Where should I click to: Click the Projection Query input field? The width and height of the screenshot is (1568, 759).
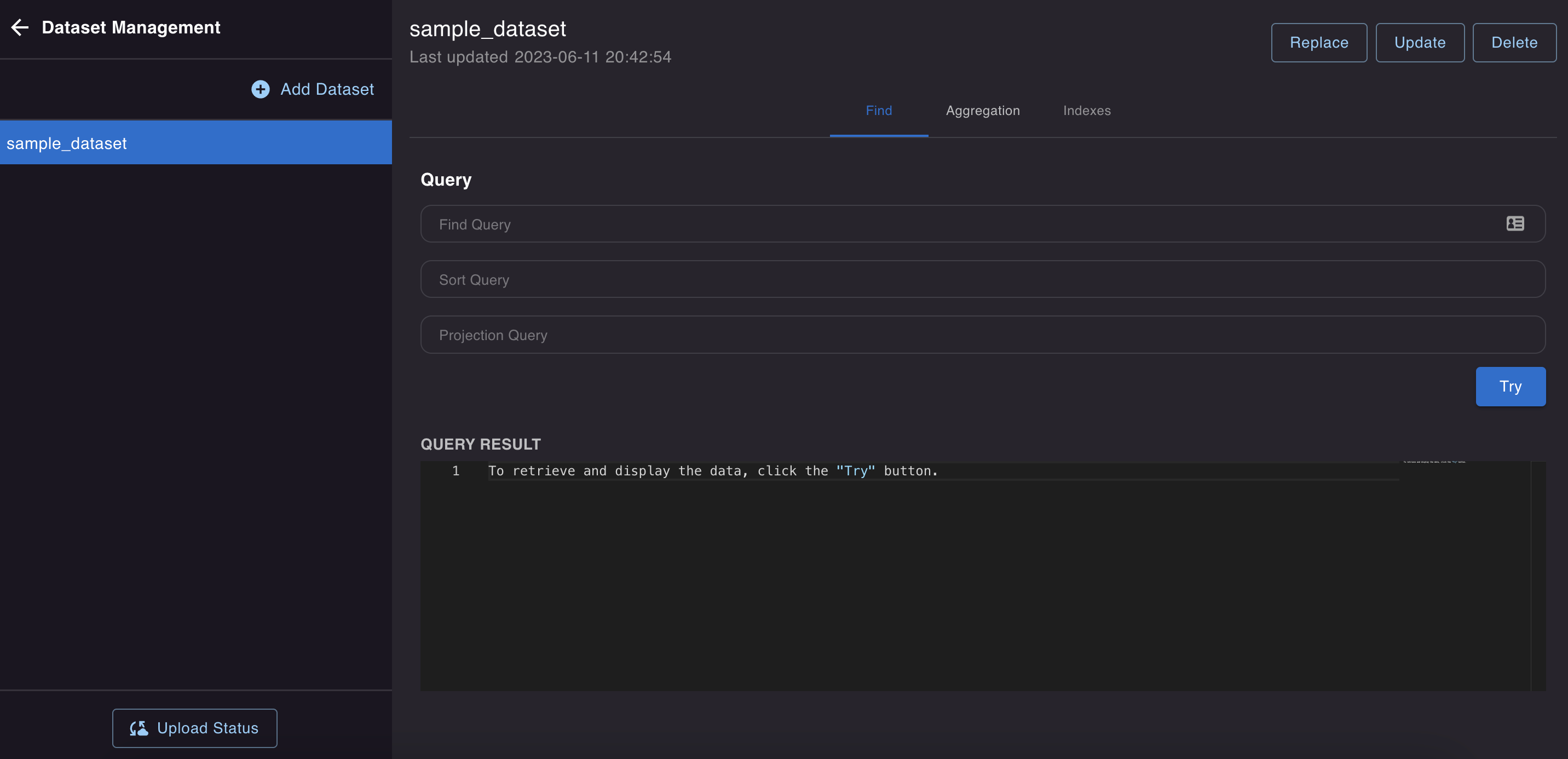[x=984, y=335]
